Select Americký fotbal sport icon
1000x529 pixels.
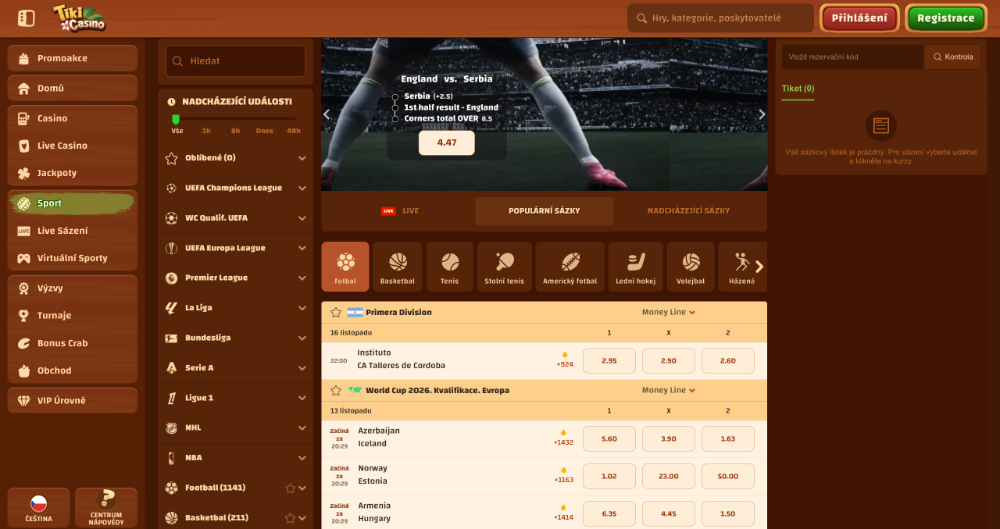click(570, 267)
